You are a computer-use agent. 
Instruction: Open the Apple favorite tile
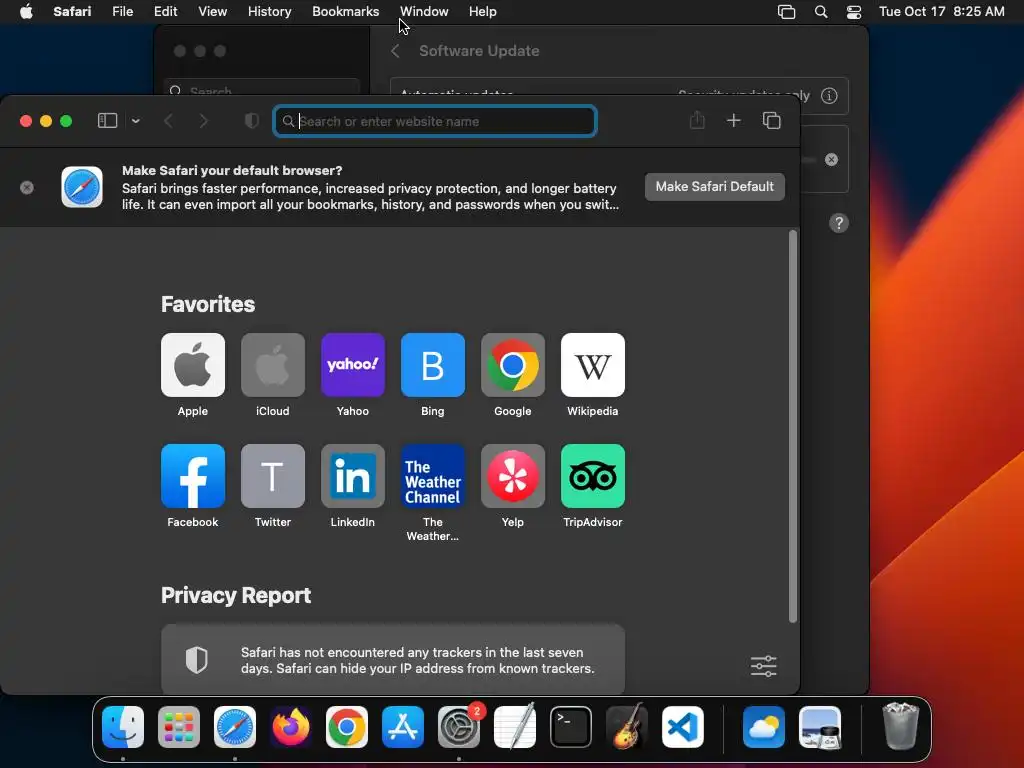pos(193,365)
